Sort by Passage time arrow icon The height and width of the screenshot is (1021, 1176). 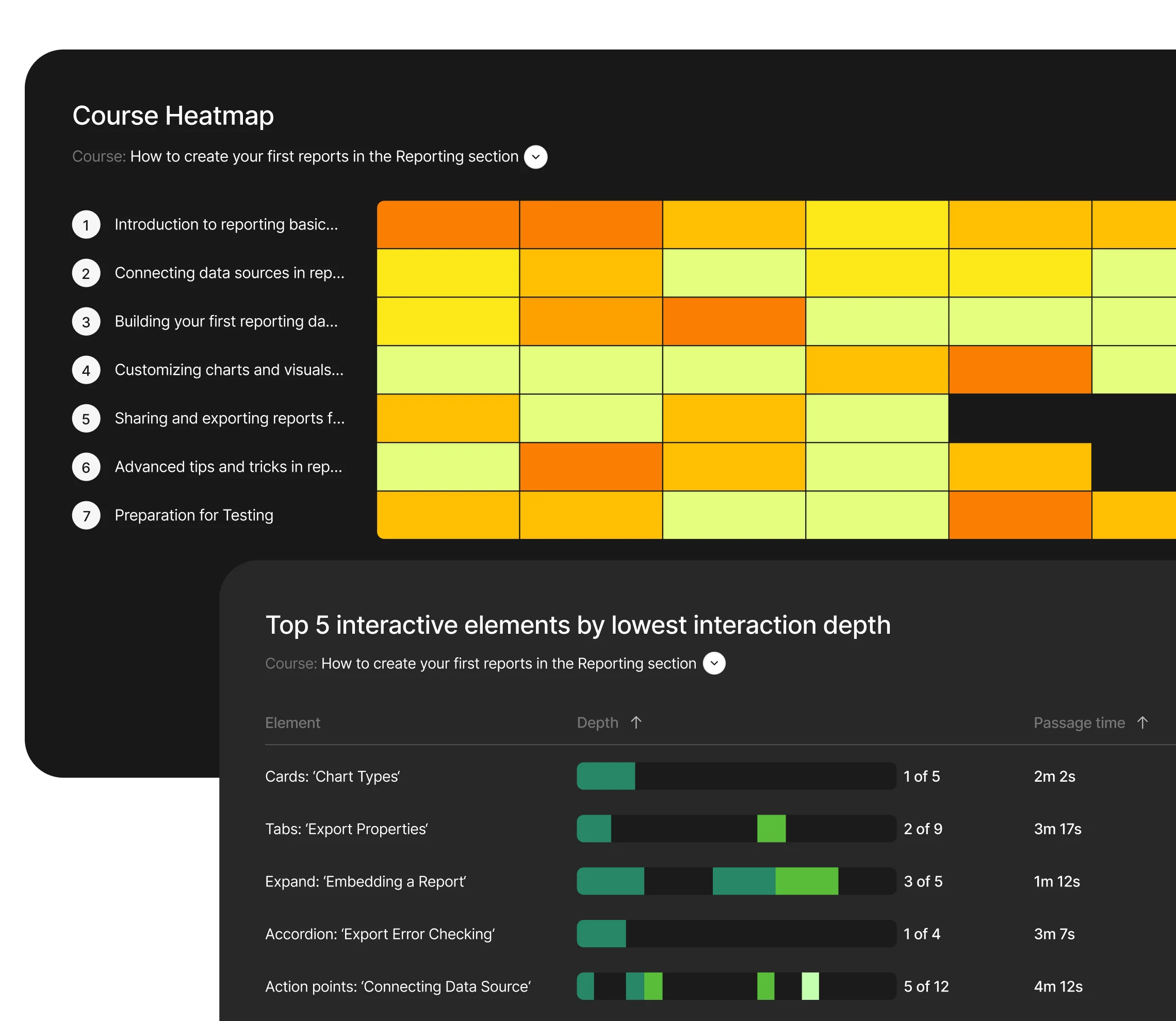1142,722
